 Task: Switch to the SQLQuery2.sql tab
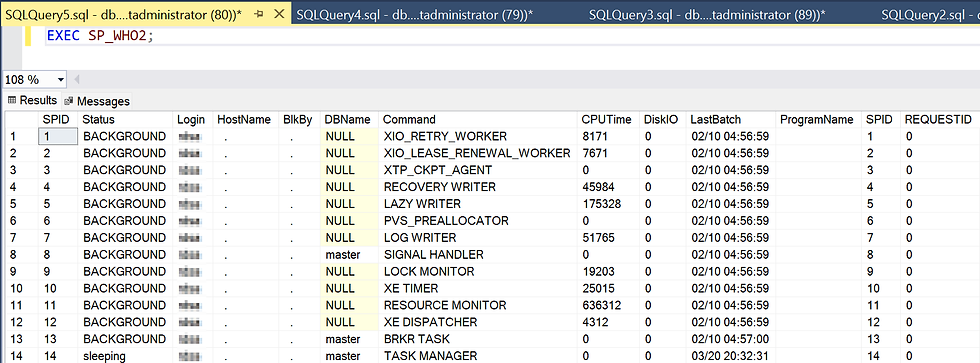click(x=929, y=14)
